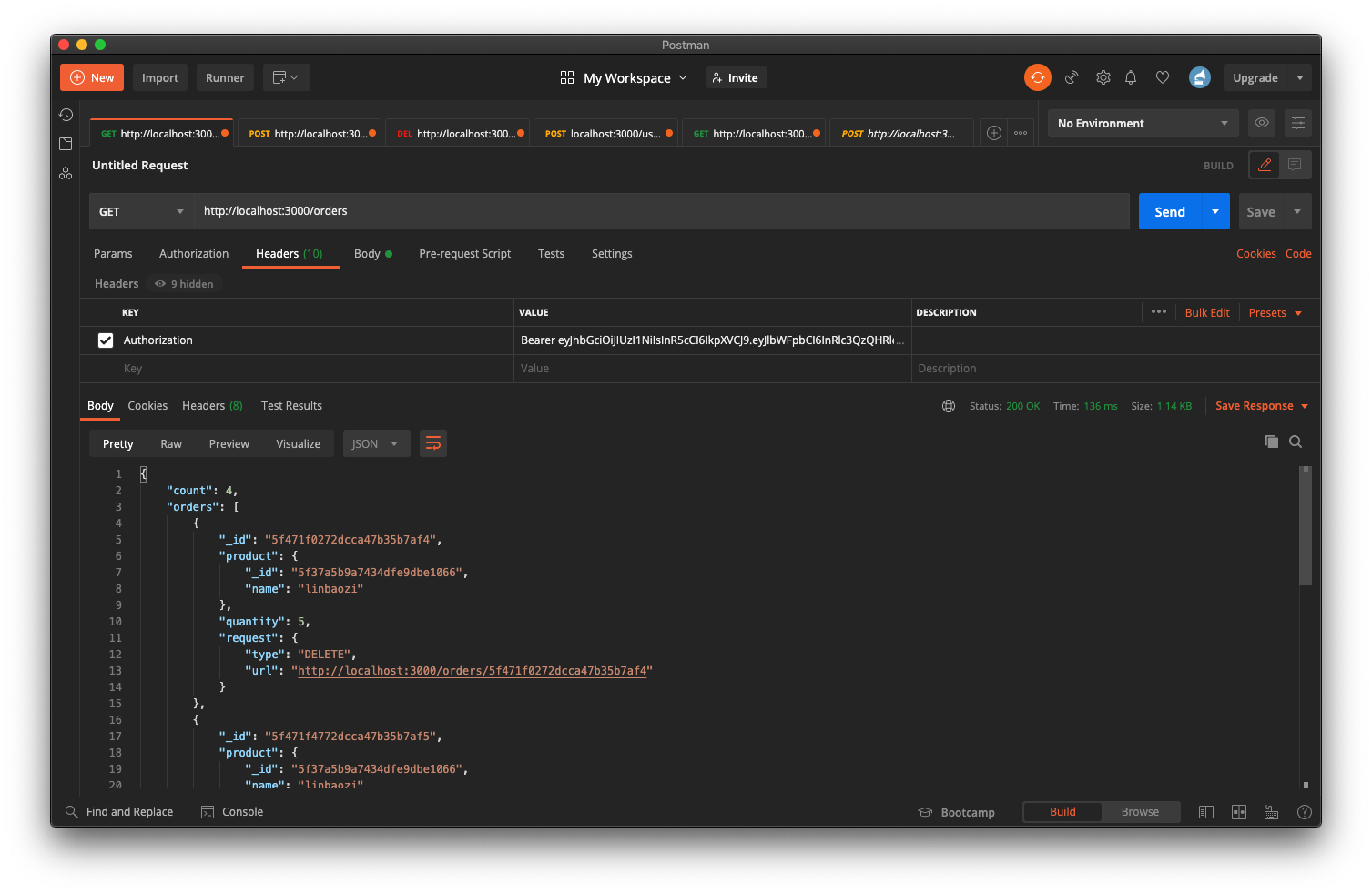The height and width of the screenshot is (894, 1372).
Task: Click the request URL input field
Action: 661,211
